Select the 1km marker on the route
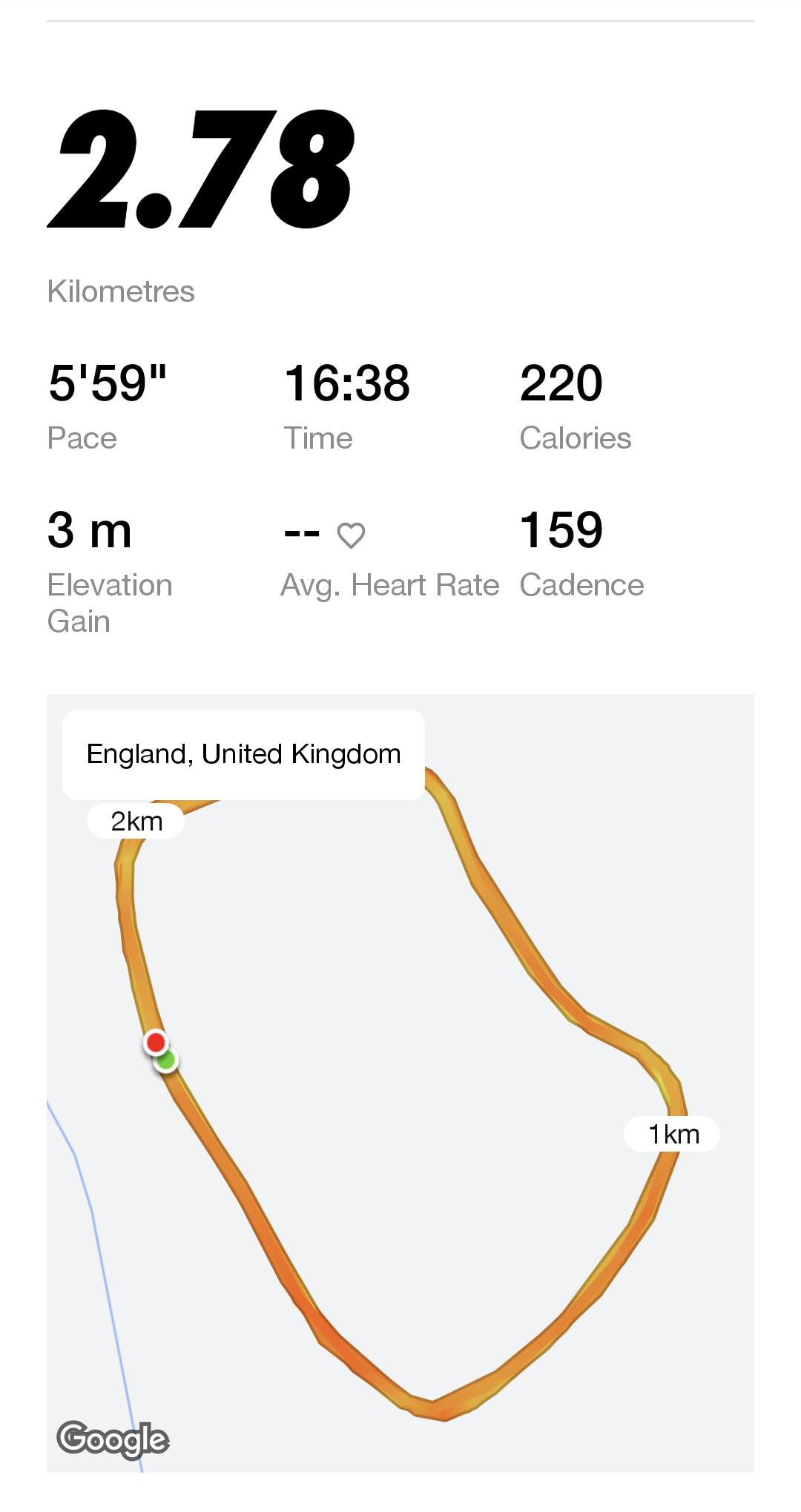Viewport: 801px width, 1512px height. [x=673, y=1134]
